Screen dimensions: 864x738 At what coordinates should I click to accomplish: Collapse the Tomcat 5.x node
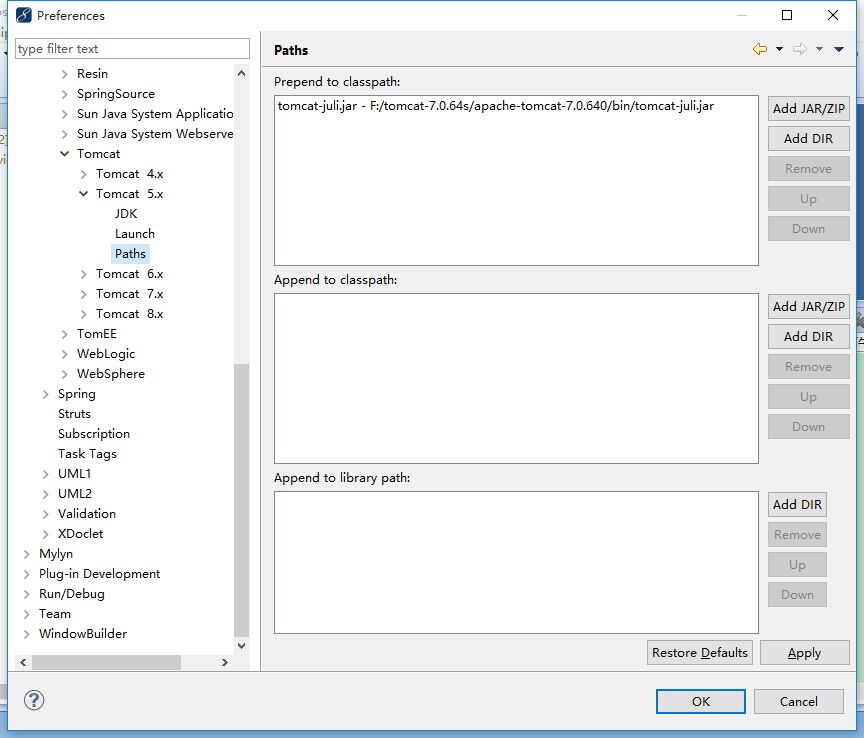[83, 194]
